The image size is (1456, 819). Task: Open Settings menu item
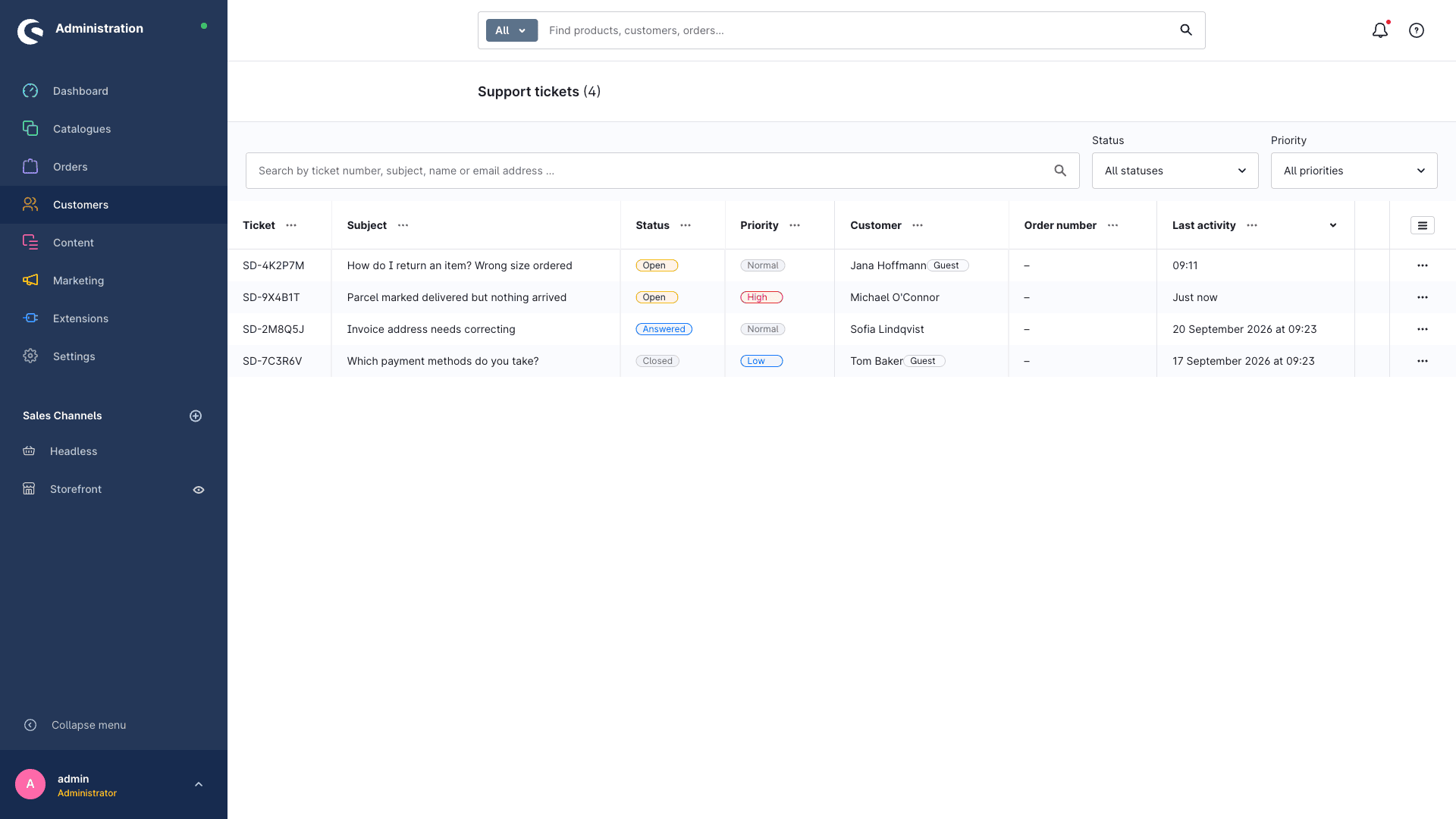[114, 356]
